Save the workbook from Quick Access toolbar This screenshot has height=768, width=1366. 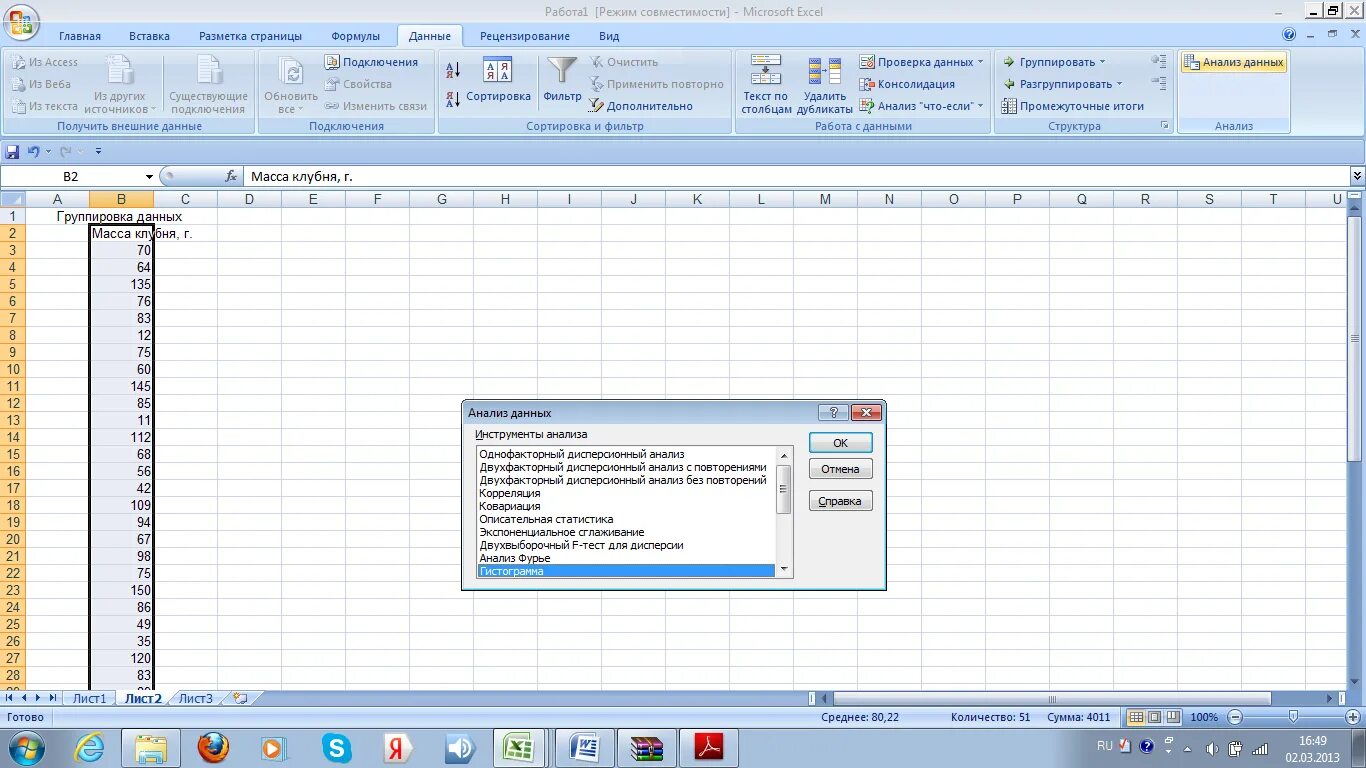(12, 151)
